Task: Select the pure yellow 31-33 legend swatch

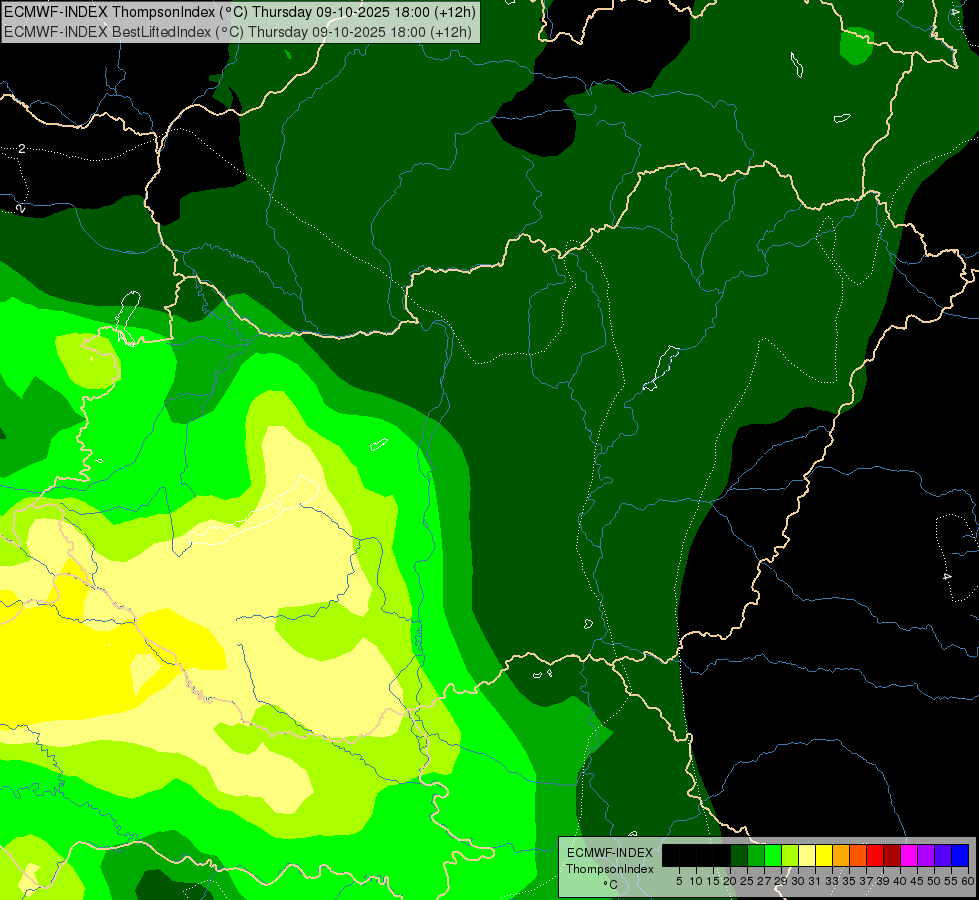Action: (824, 855)
